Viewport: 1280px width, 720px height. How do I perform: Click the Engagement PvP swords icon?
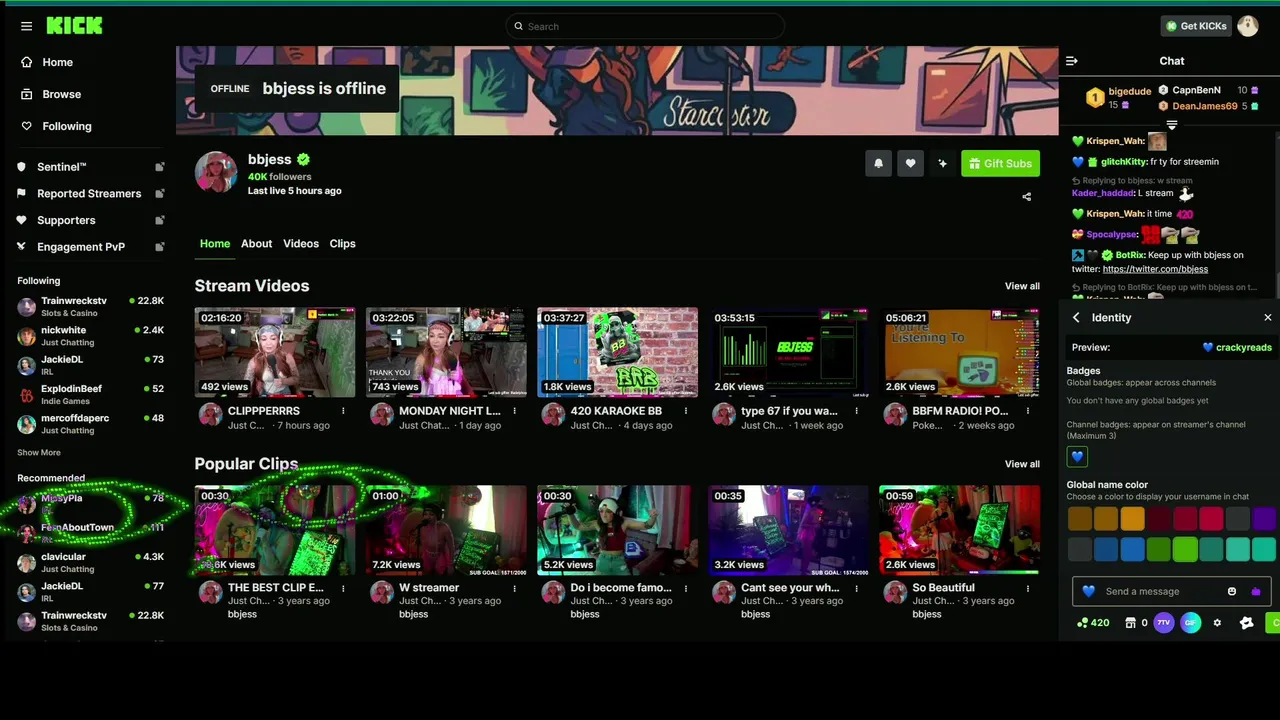(x=22, y=247)
